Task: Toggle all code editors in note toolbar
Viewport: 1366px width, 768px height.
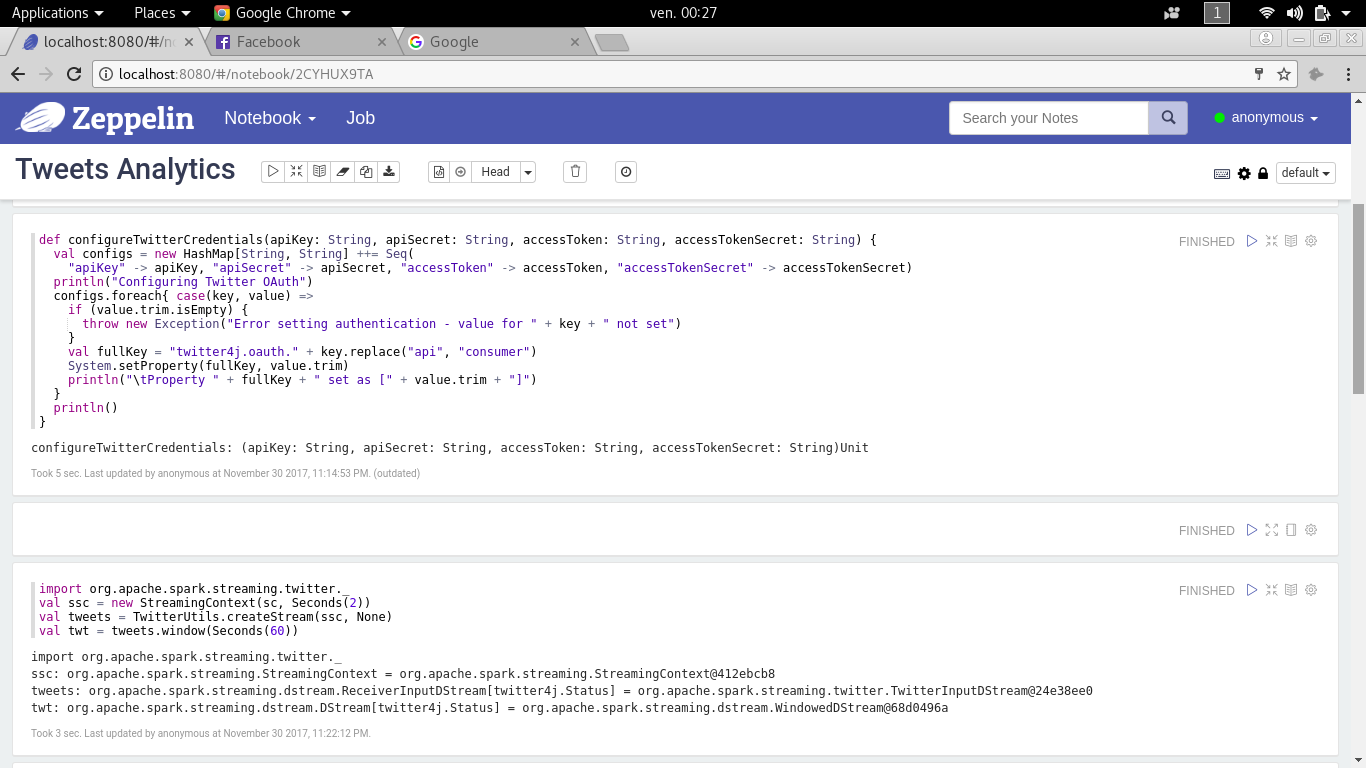Action: pos(296,172)
